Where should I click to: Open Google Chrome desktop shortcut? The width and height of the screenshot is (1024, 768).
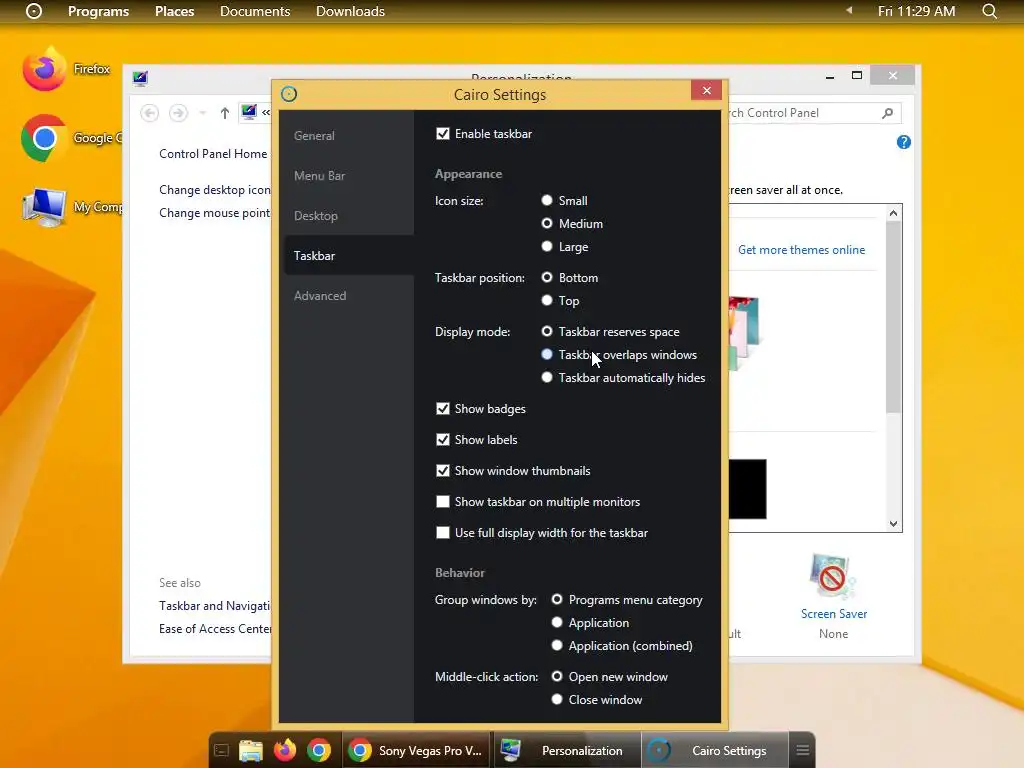[x=44, y=138]
